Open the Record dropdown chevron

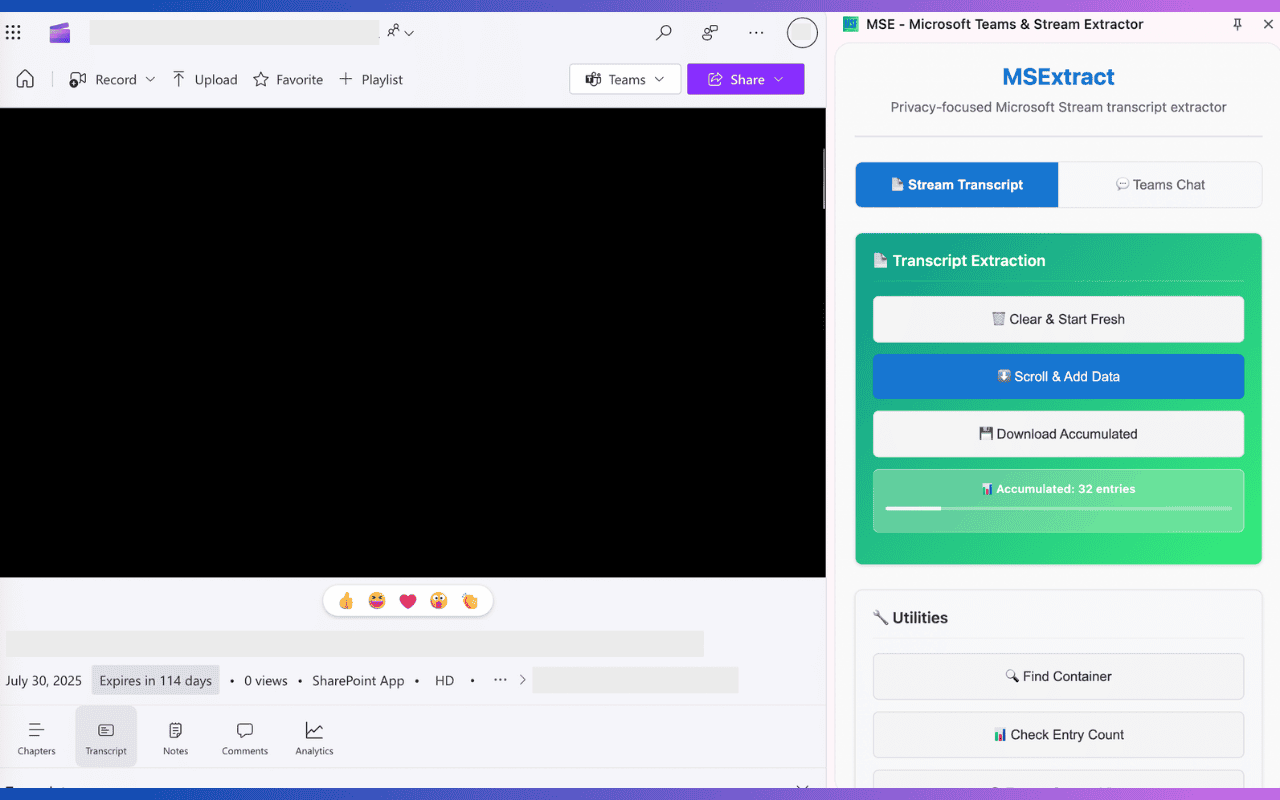(x=150, y=79)
